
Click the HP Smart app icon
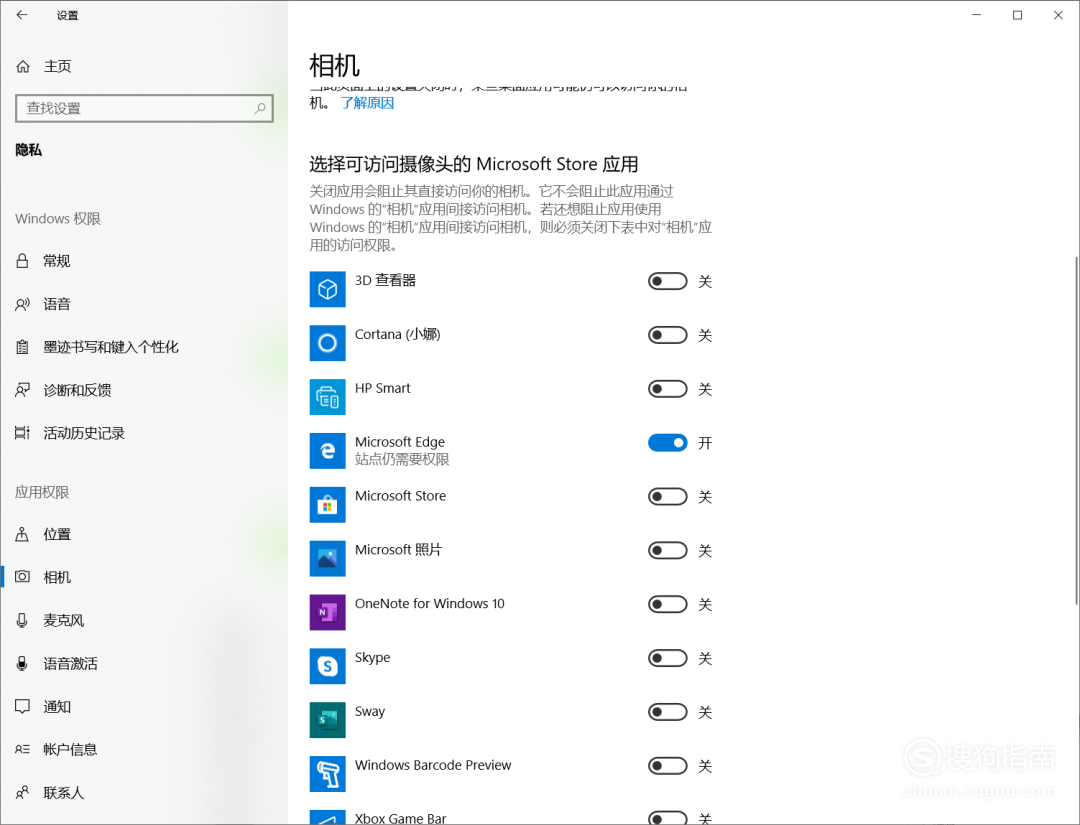point(327,397)
